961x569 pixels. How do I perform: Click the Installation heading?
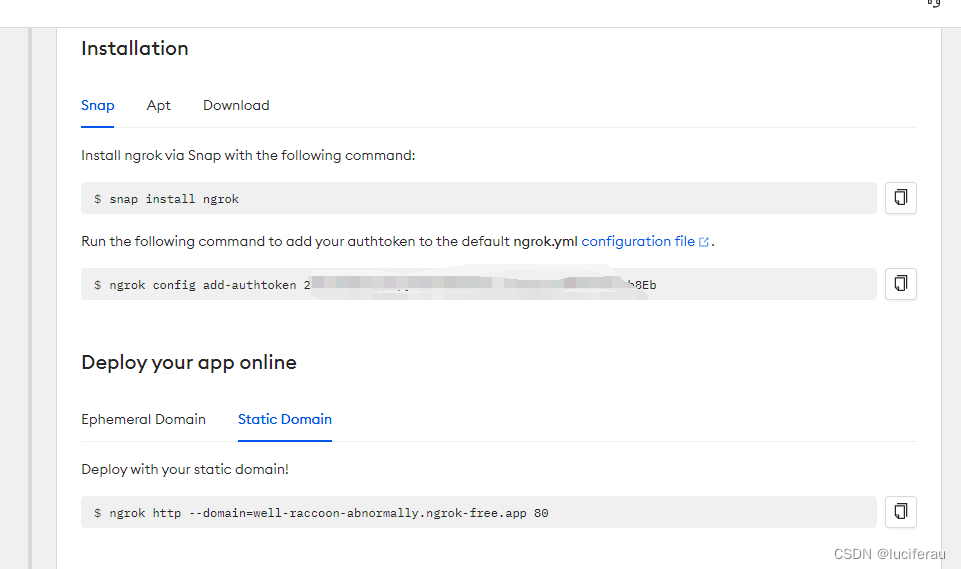pos(135,48)
